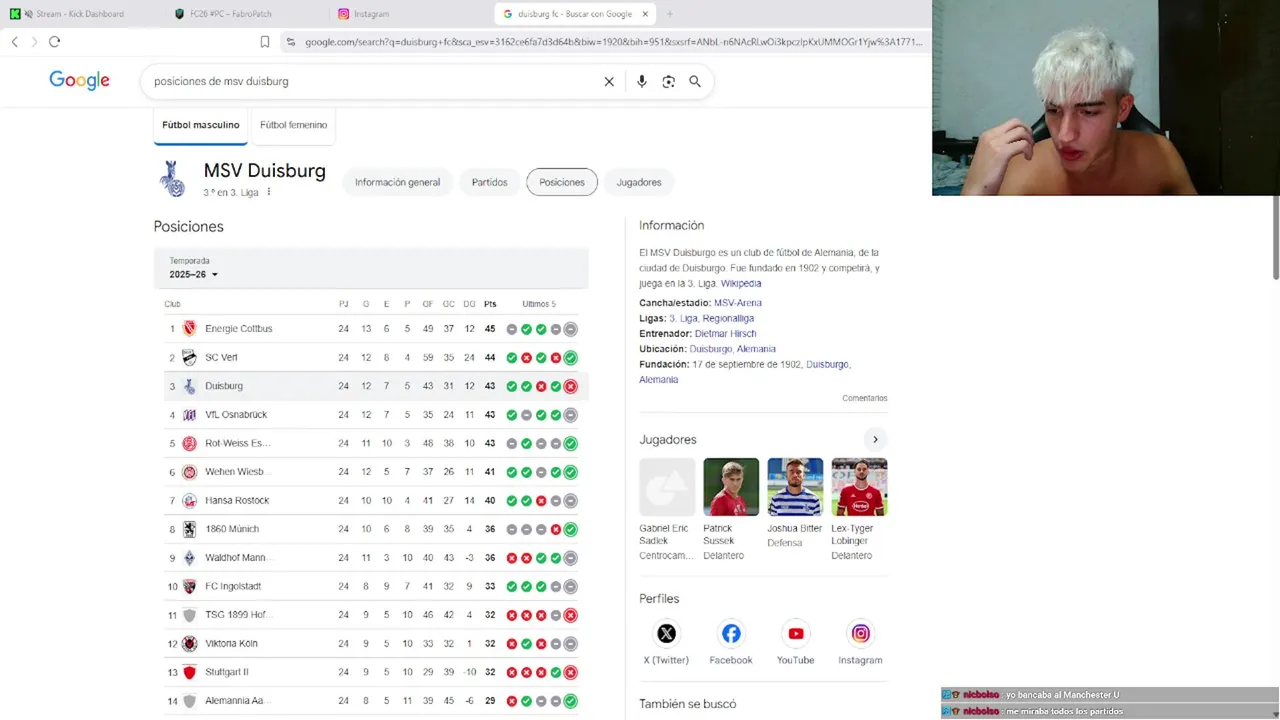The width and height of the screenshot is (1280, 720).
Task: Open Joshua Bitter player photo
Action: [795, 487]
